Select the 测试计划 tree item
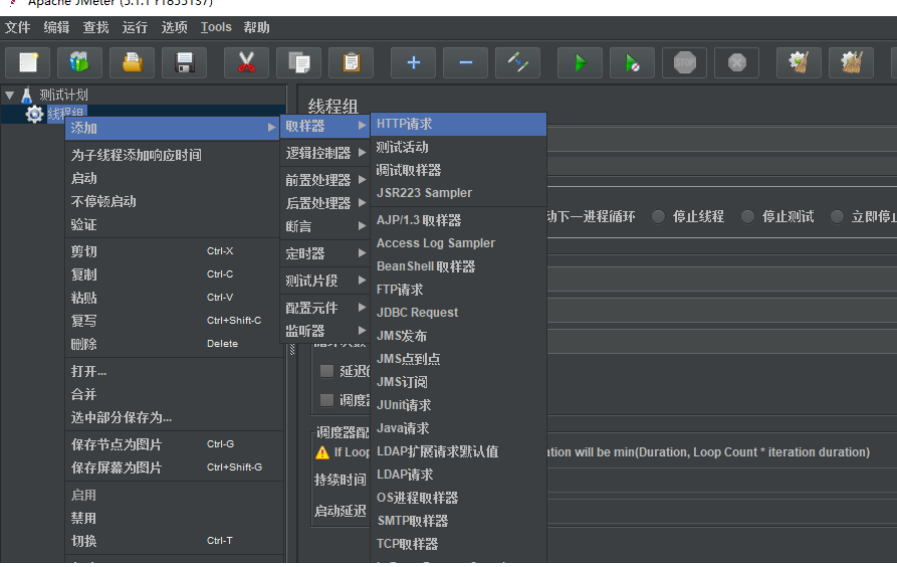 coord(63,95)
